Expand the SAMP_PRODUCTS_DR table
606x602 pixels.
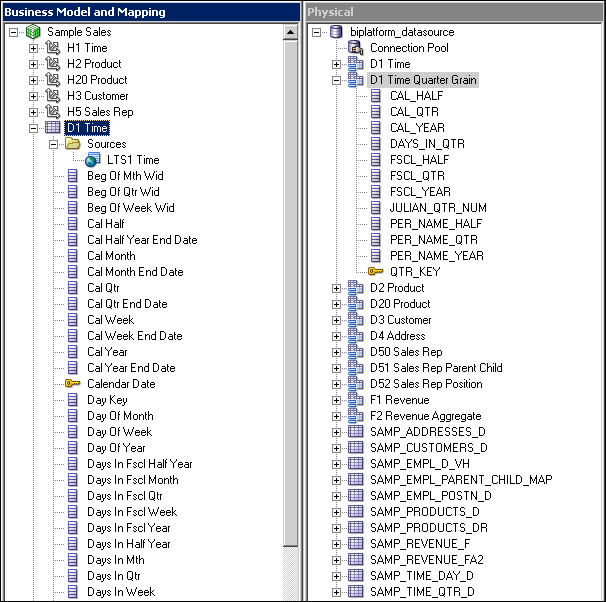[336, 528]
